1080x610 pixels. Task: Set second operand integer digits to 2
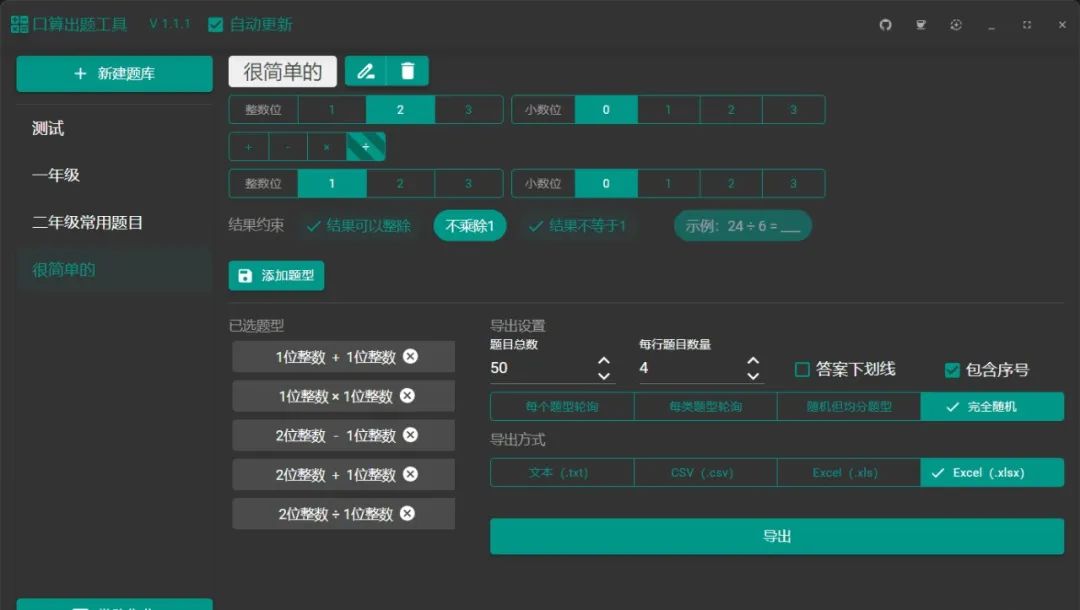point(400,184)
